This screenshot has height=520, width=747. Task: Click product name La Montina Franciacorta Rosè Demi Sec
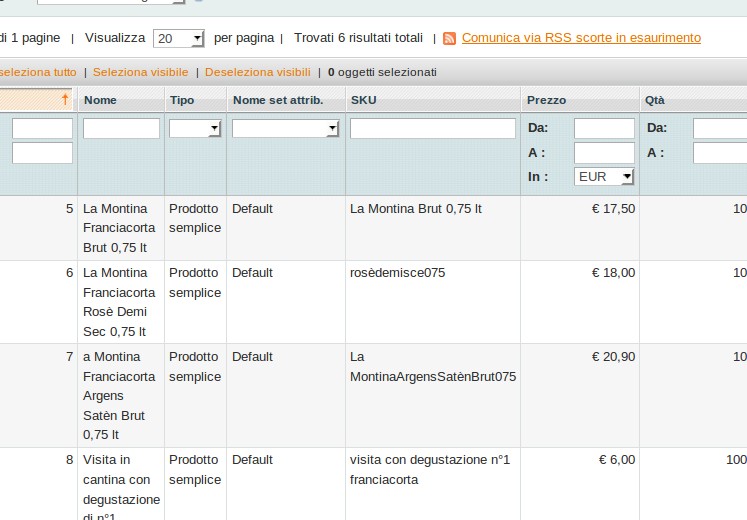[x=119, y=302]
